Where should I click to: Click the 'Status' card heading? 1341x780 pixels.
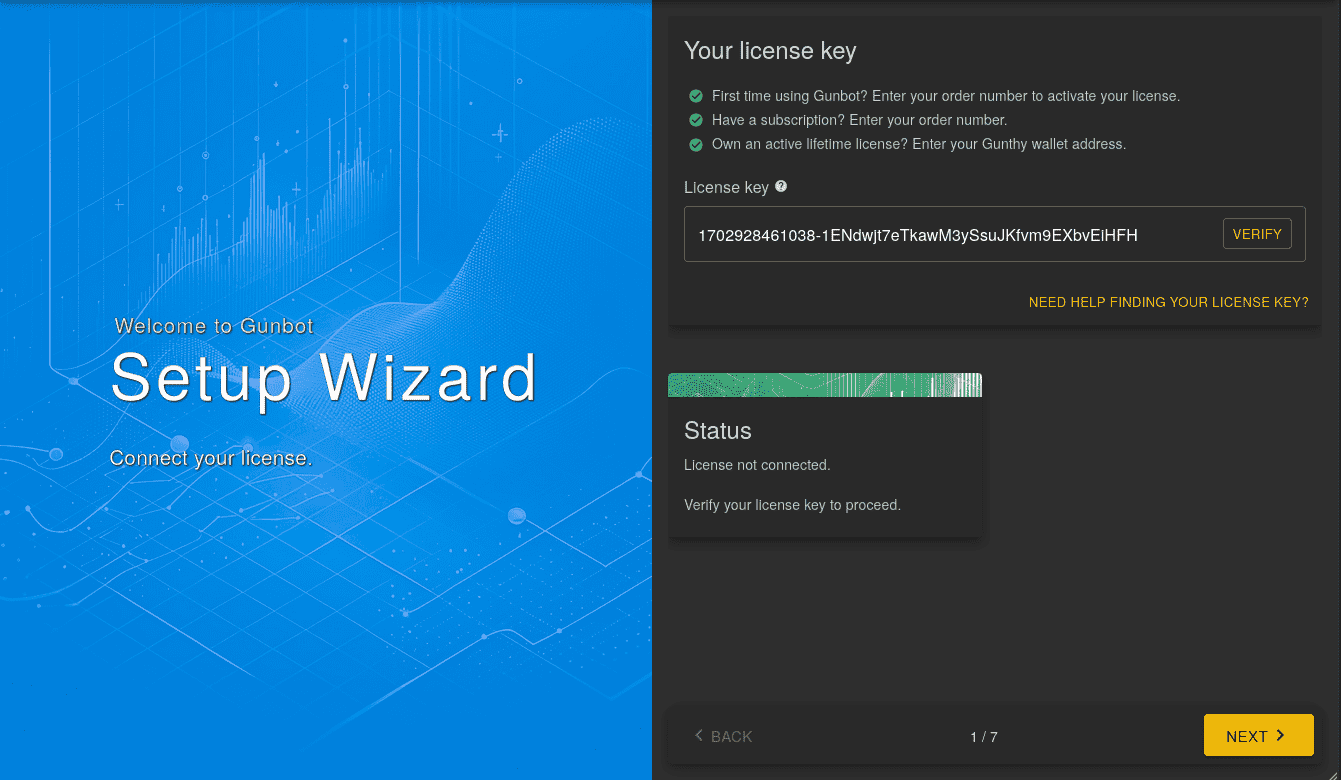[x=717, y=431]
